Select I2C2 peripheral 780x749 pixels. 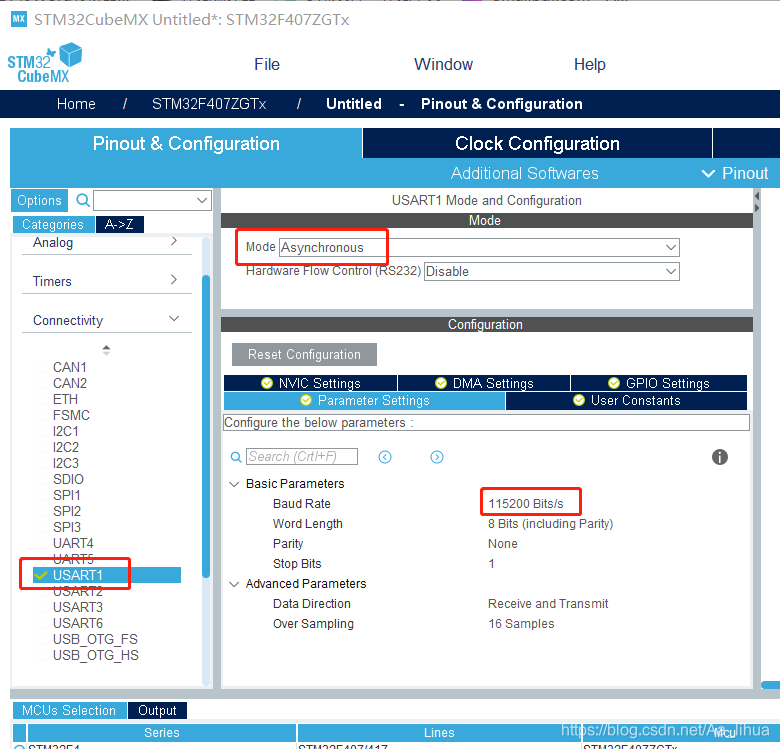pos(66,447)
